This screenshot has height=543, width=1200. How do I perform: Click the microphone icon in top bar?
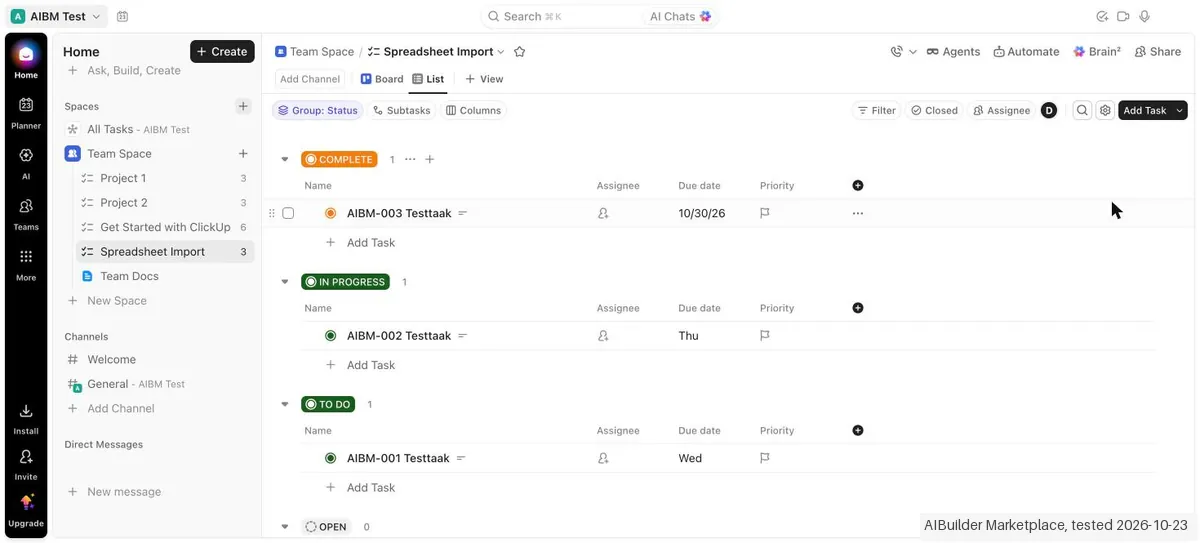(1144, 16)
